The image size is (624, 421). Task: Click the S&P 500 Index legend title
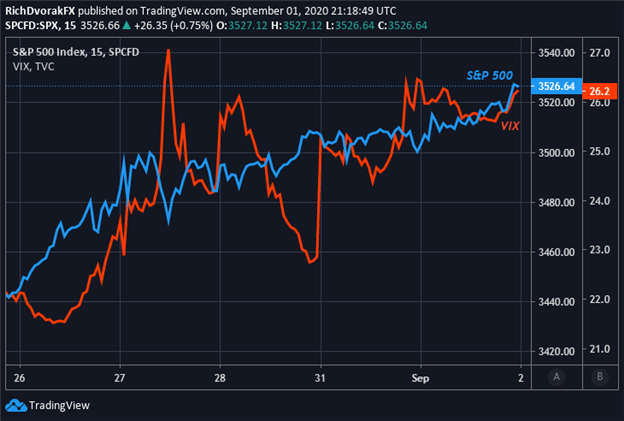(x=76, y=52)
